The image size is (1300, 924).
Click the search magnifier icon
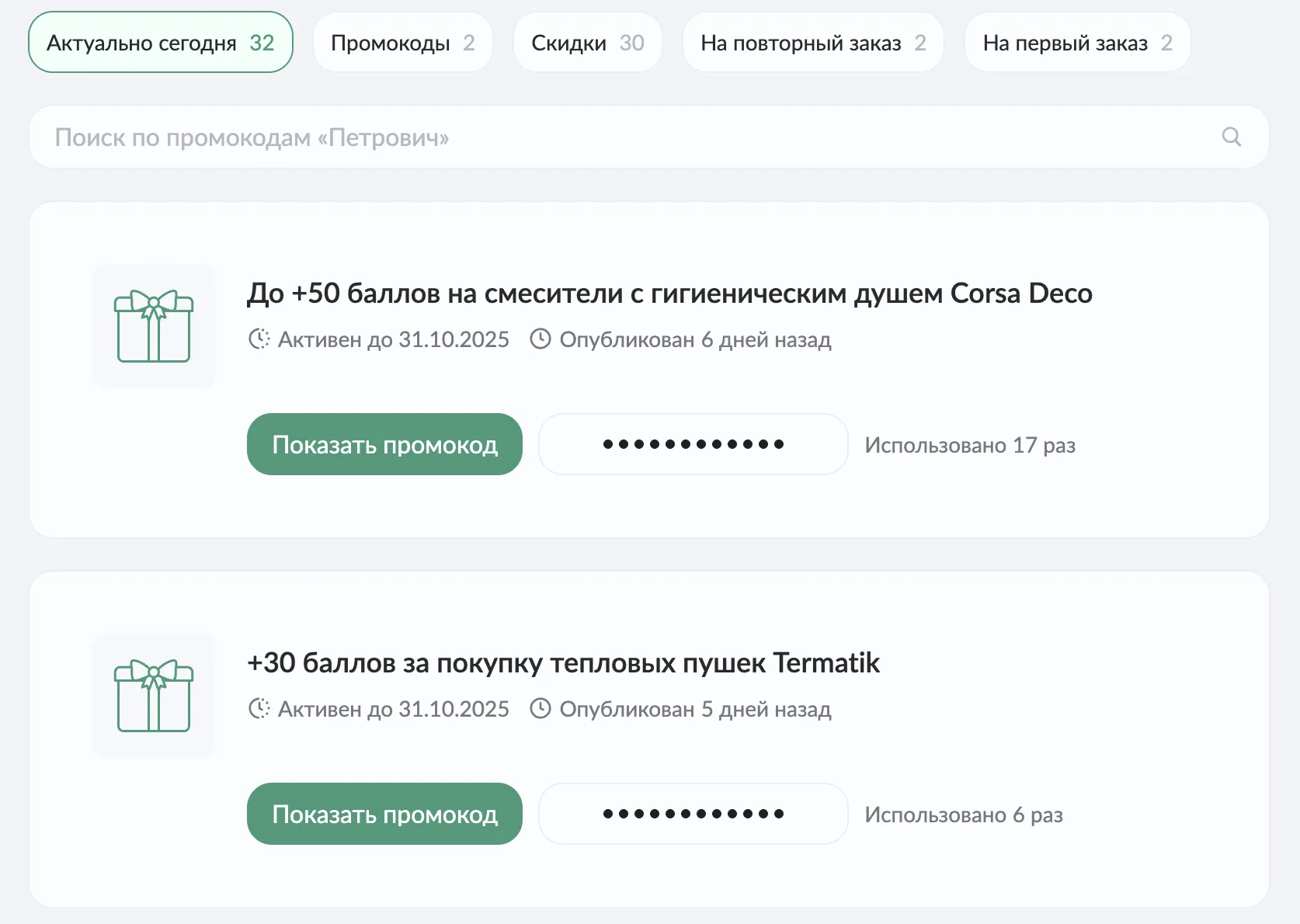(x=1231, y=137)
